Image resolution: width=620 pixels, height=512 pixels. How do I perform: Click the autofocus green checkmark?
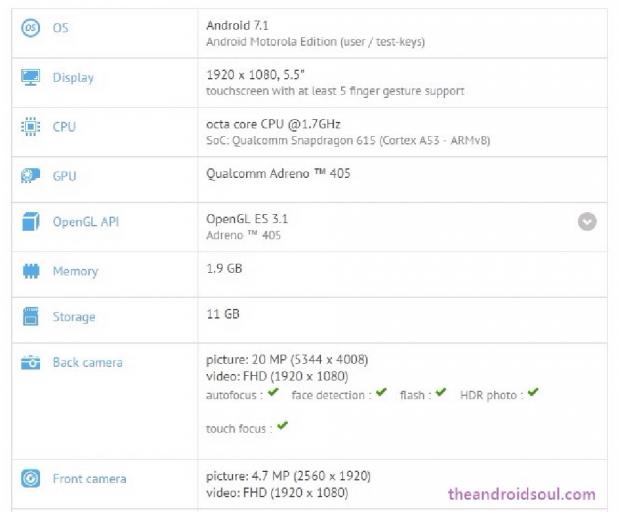pyautogui.click(x=273, y=393)
